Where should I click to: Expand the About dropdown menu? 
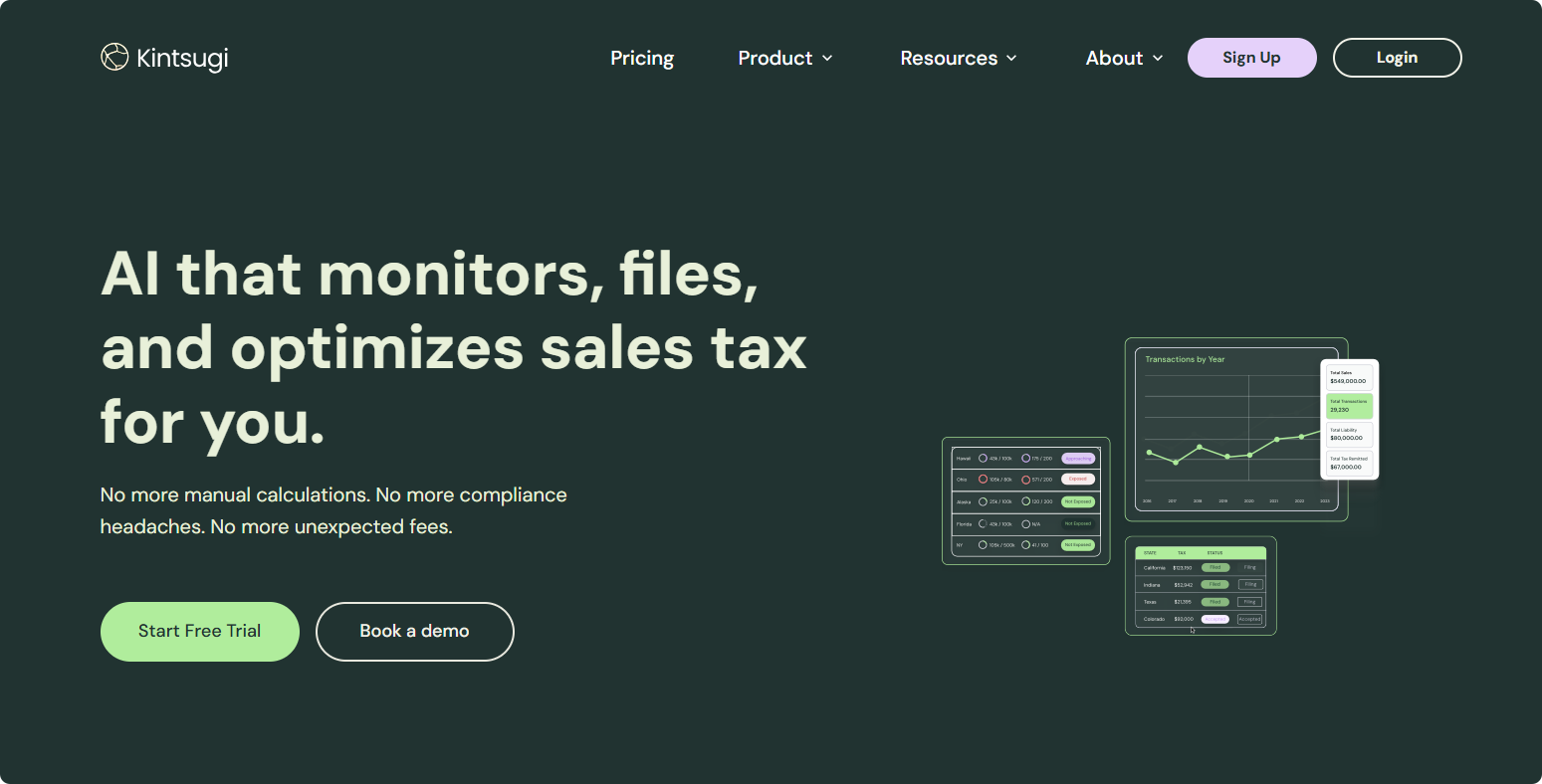click(x=1124, y=58)
